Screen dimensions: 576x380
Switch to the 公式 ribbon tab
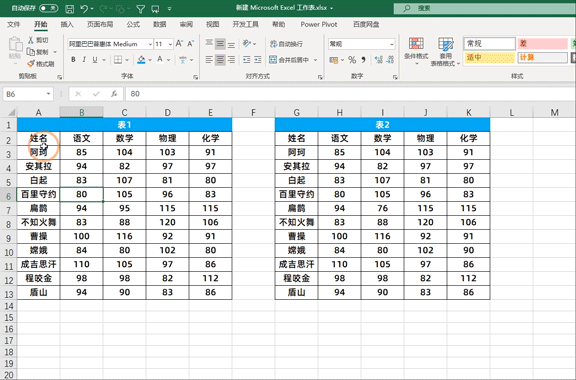click(x=133, y=24)
